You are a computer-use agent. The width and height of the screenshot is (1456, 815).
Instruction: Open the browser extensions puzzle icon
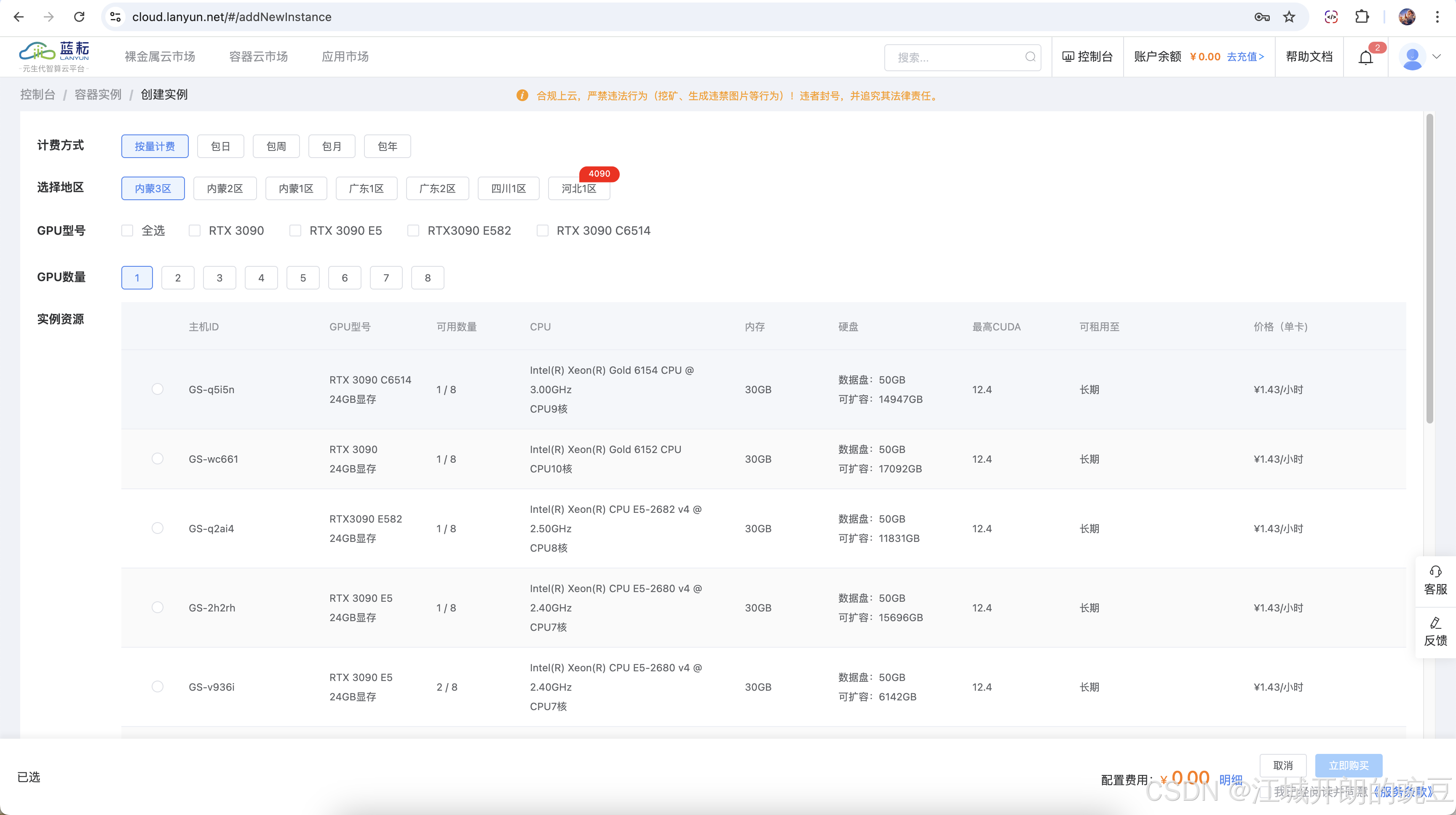[1362, 17]
